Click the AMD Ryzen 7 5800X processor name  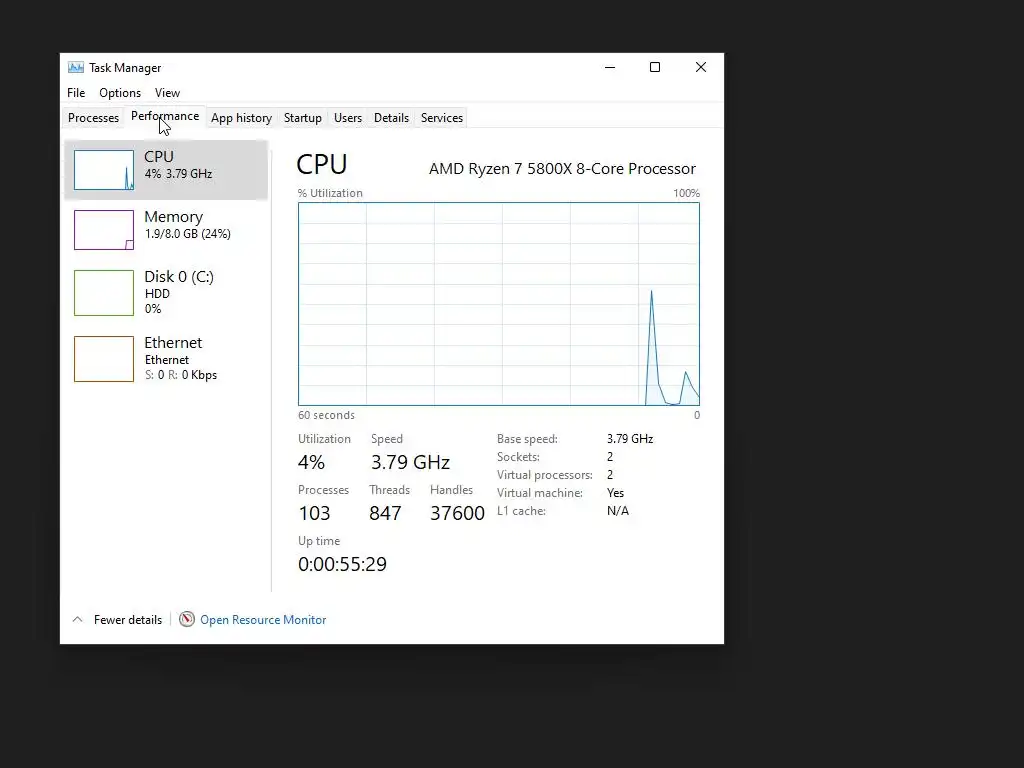click(562, 168)
